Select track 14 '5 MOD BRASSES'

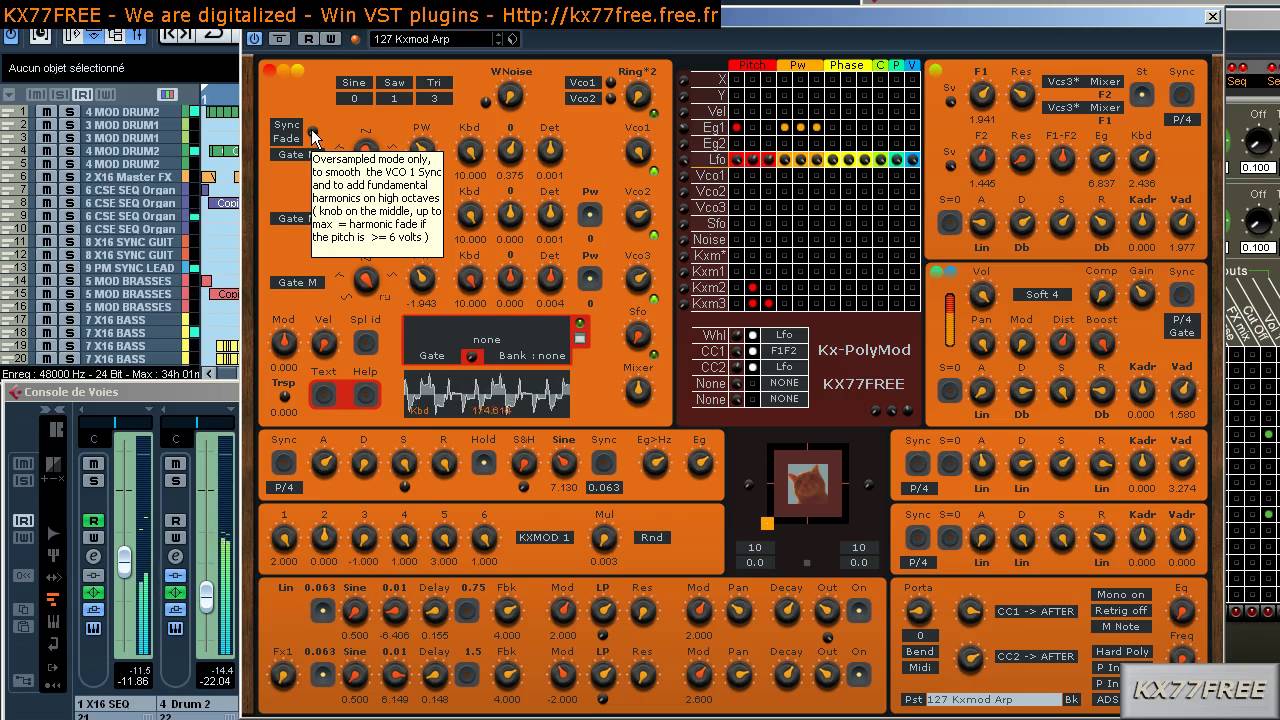point(130,281)
